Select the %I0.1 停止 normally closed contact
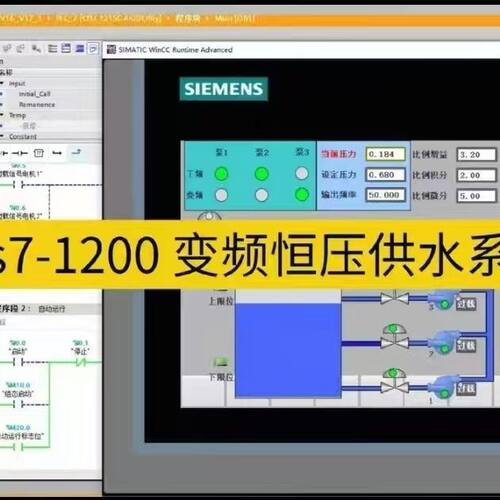This screenshot has width=500, height=500. 80,362
